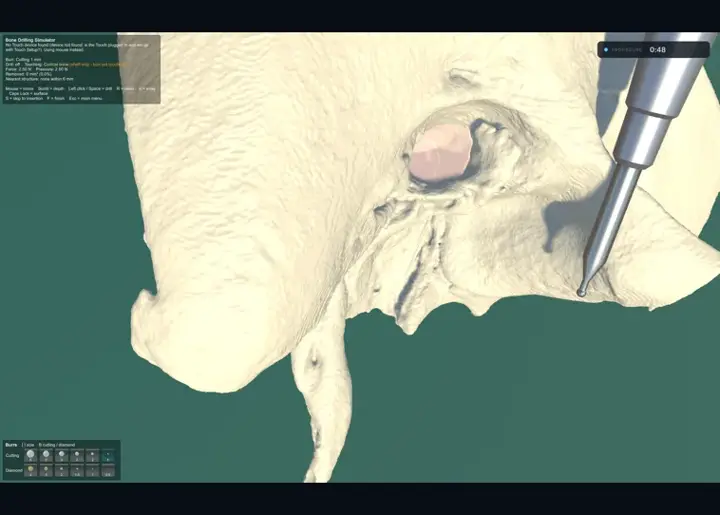Select the second-largest Cutting burr
The image size is (720, 515).
point(46,455)
